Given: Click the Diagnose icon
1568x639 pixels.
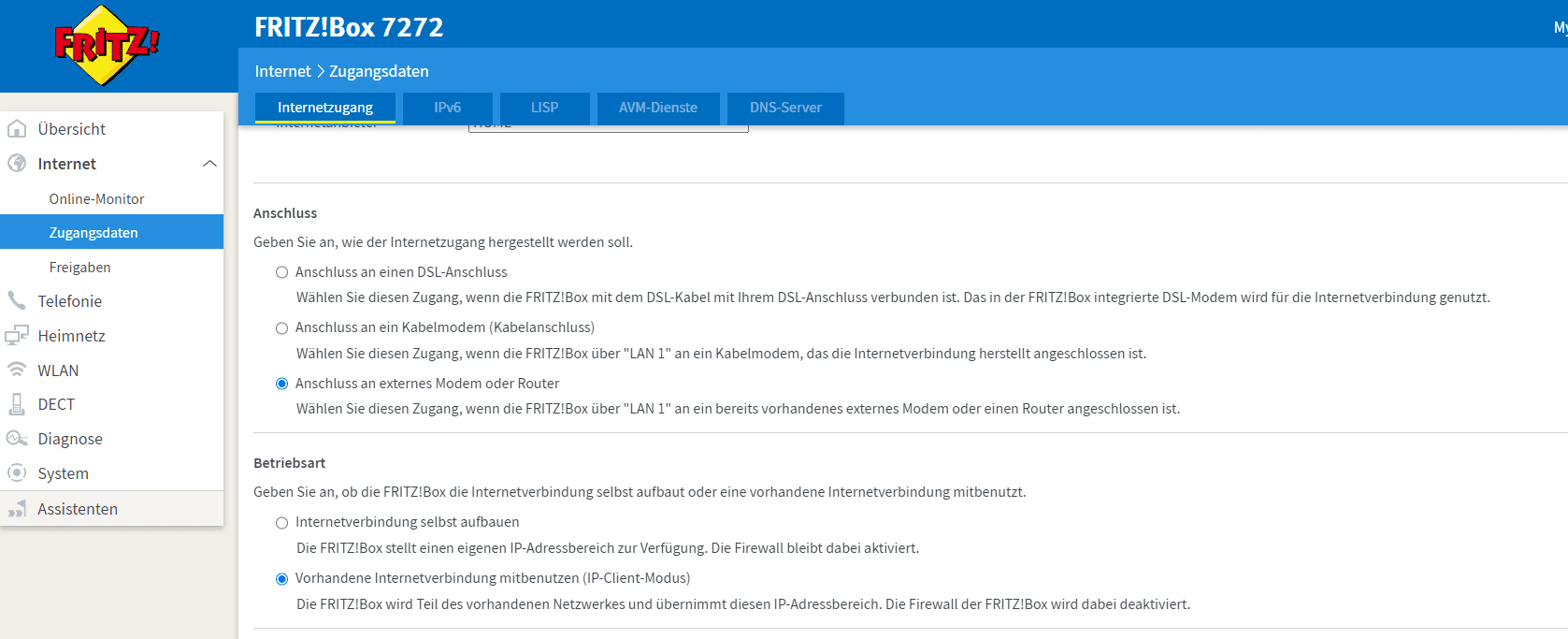Looking at the screenshot, I should (17, 438).
